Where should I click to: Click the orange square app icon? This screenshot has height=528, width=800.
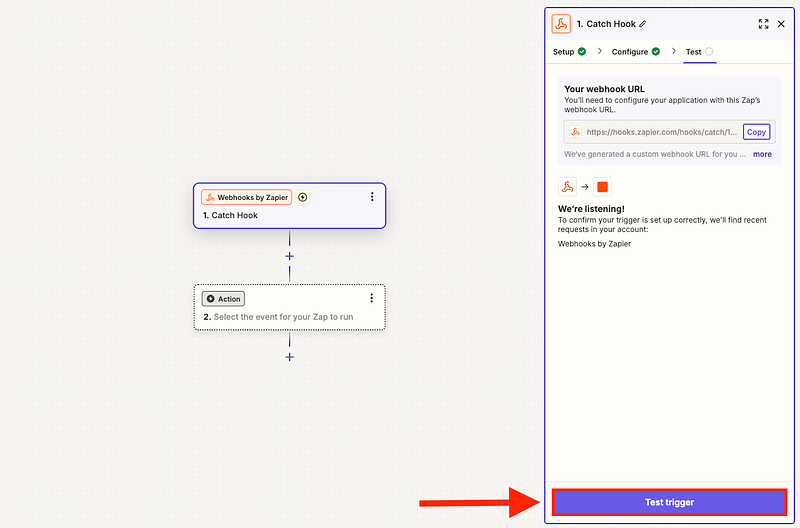tap(602, 186)
